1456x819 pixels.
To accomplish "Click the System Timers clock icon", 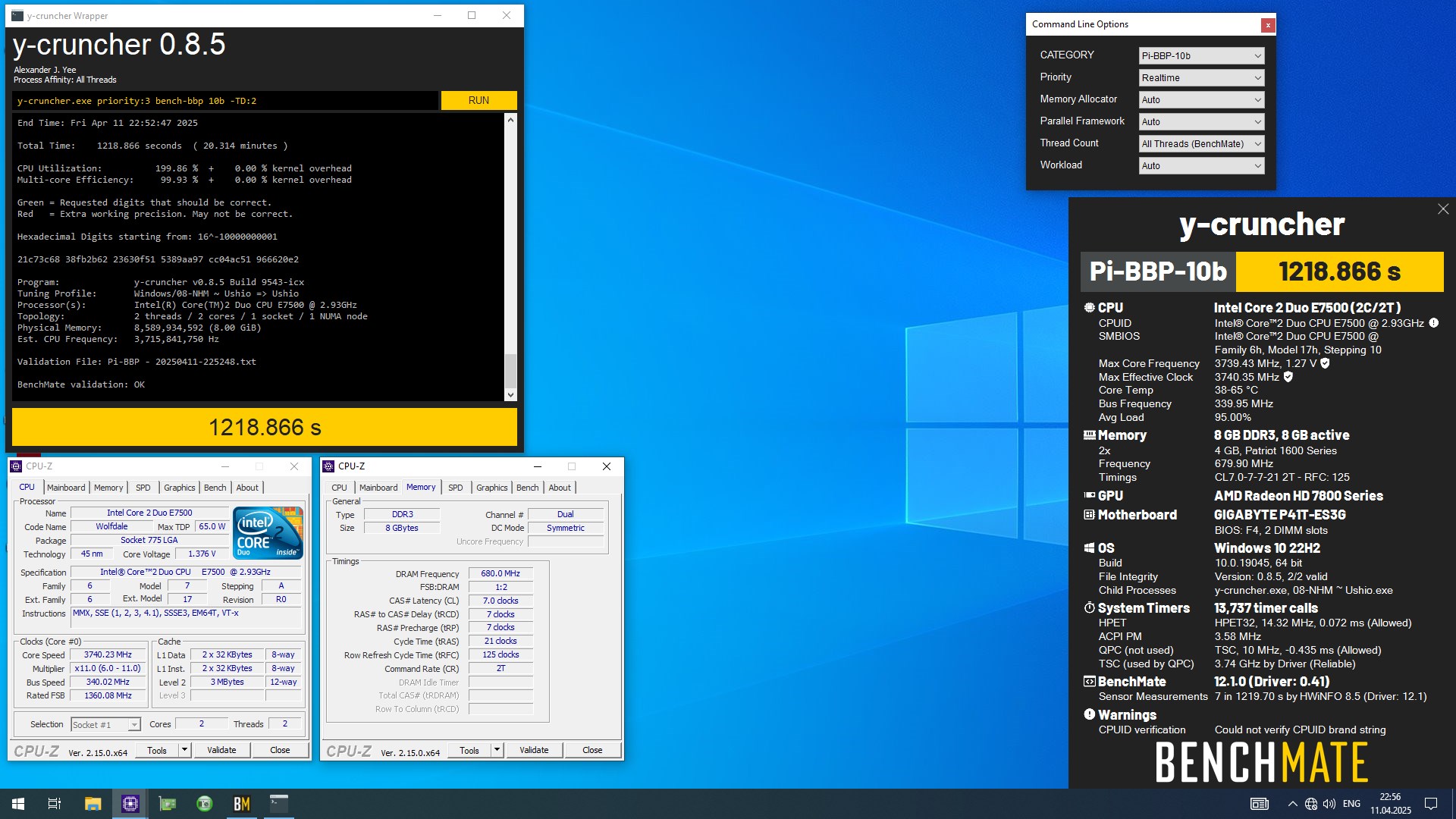I will click(1089, 608).
